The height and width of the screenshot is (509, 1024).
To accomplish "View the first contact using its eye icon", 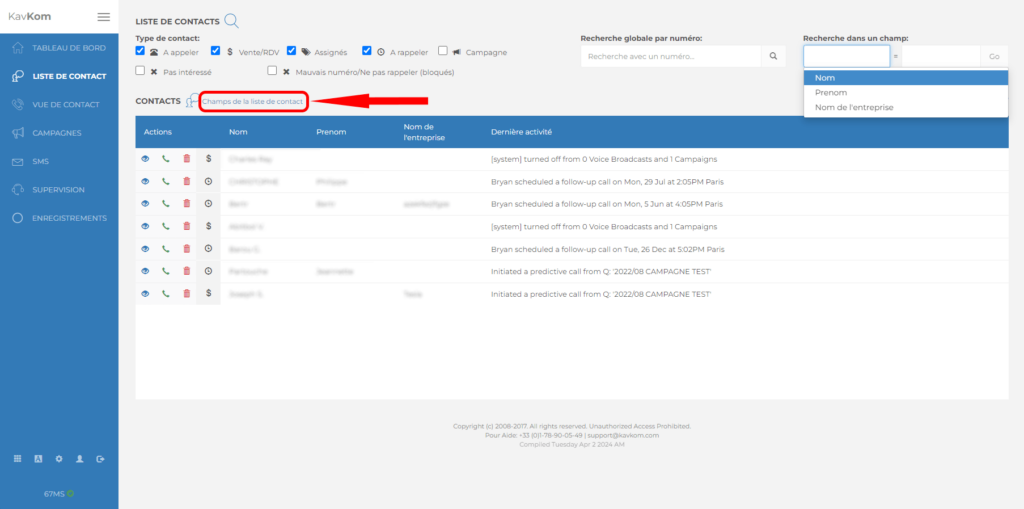I will click(145, 159).
